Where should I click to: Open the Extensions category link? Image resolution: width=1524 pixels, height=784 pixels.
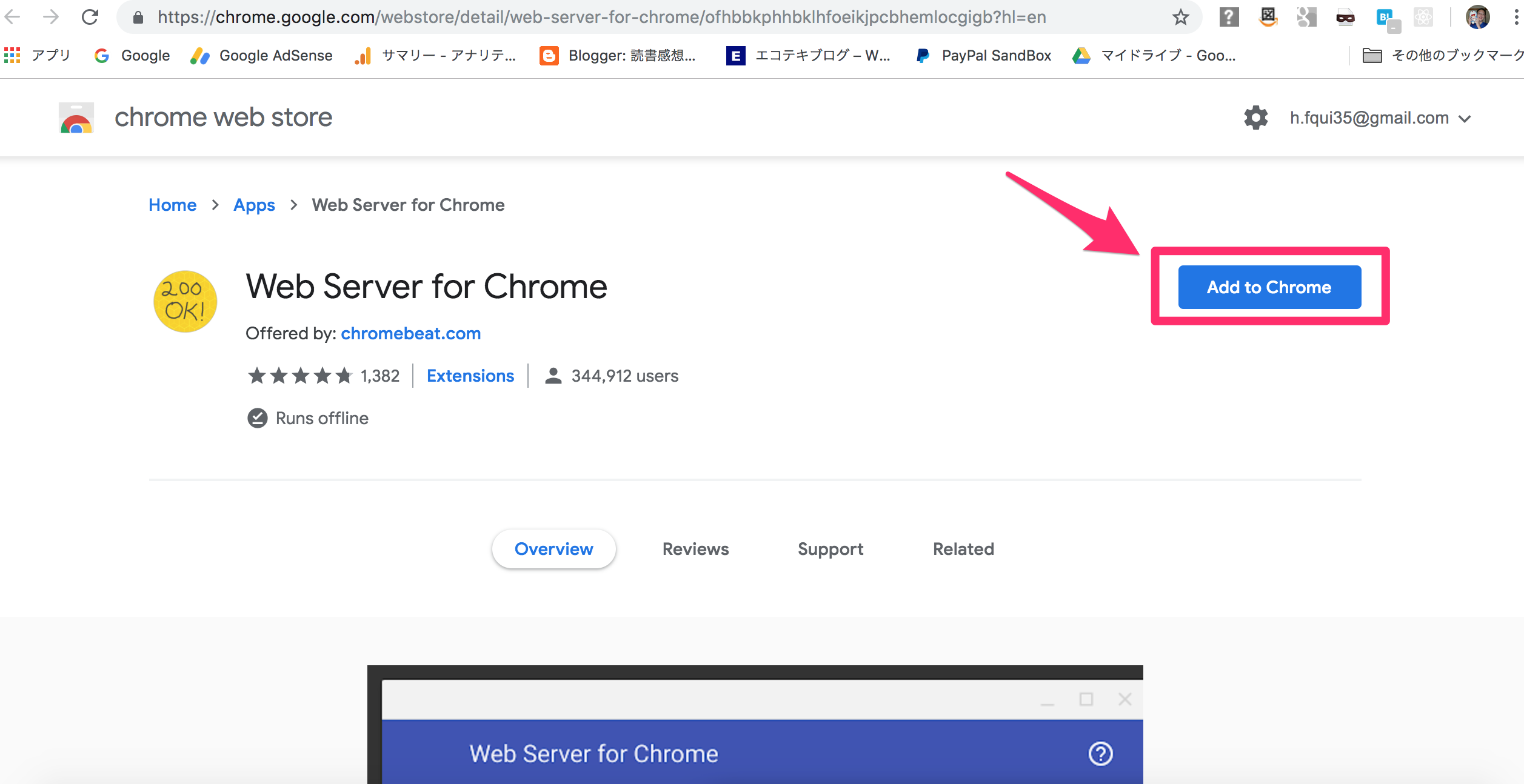click(x=470, y=376)
